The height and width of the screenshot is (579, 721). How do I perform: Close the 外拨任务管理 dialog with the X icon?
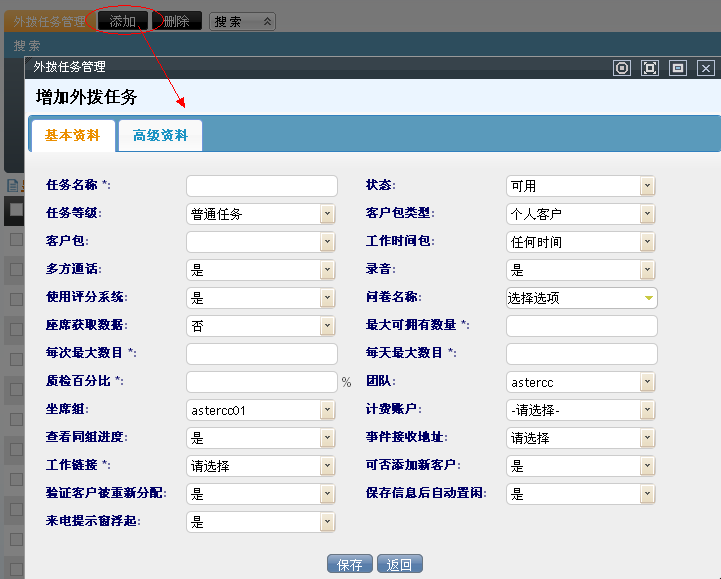click(706, 68)
